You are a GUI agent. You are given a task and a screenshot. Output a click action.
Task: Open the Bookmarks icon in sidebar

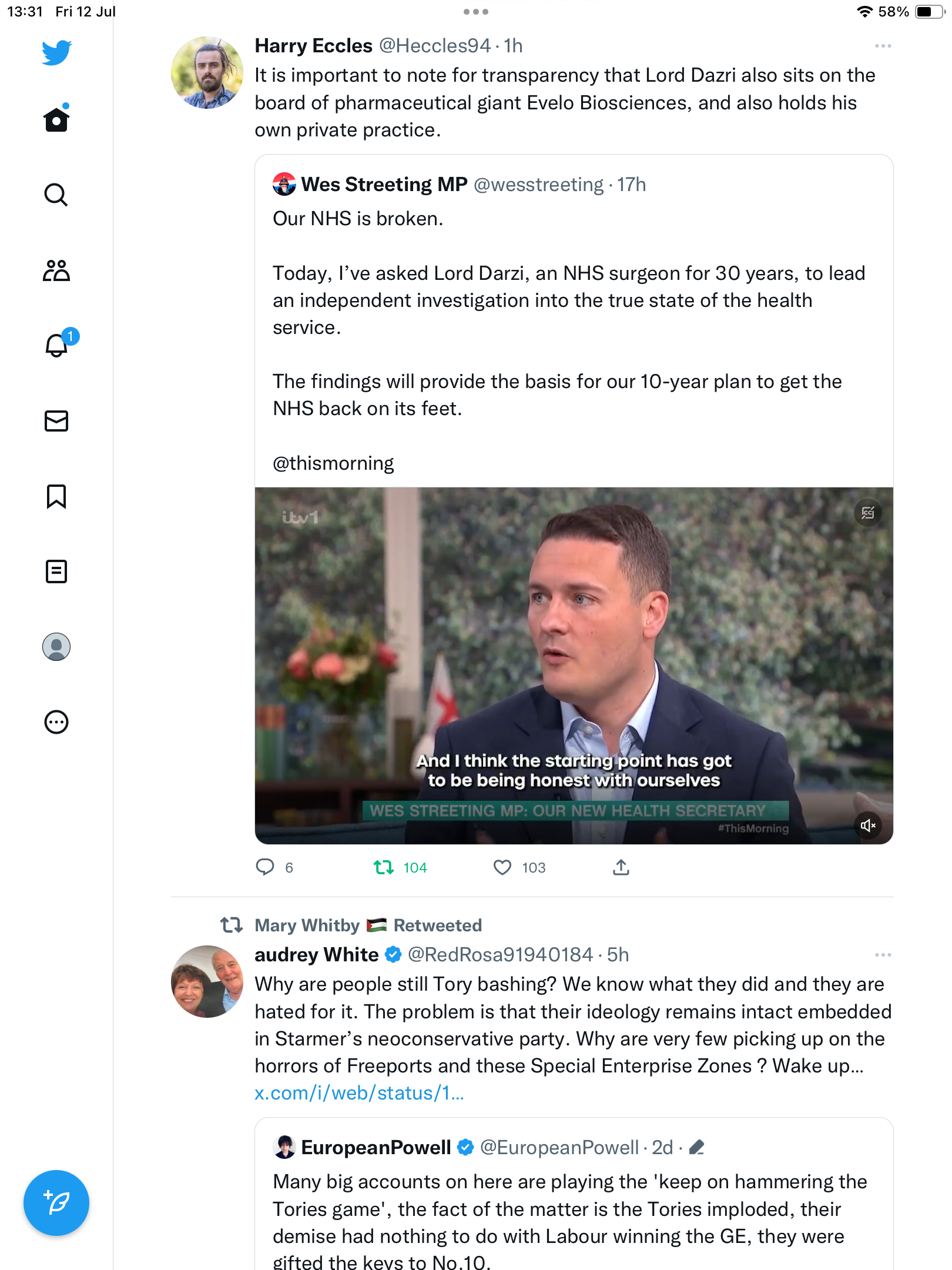(56, 496)
